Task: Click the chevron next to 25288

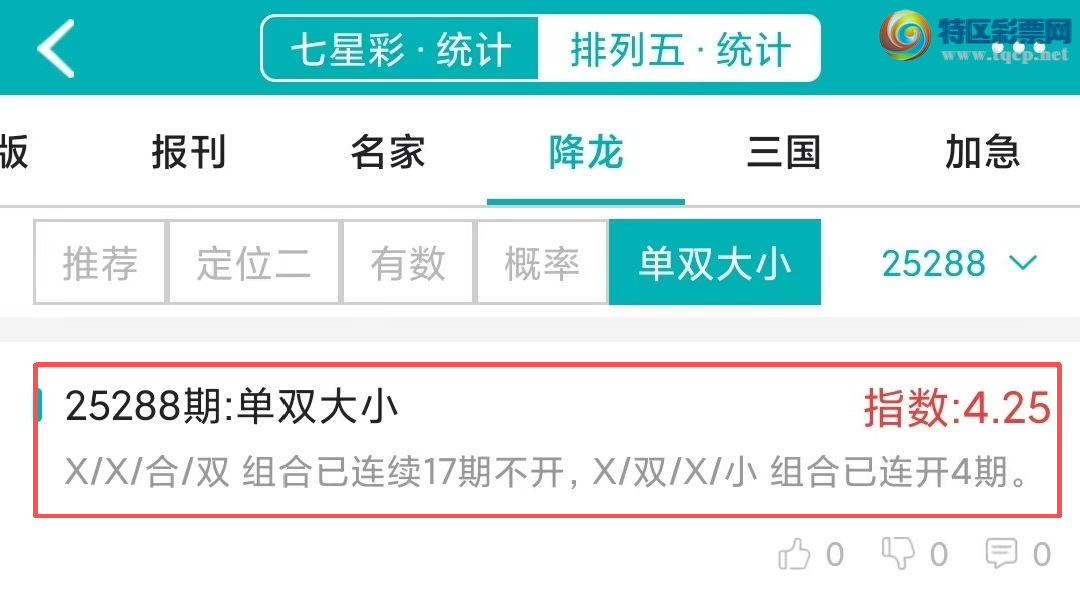Action: point(1023,262)
